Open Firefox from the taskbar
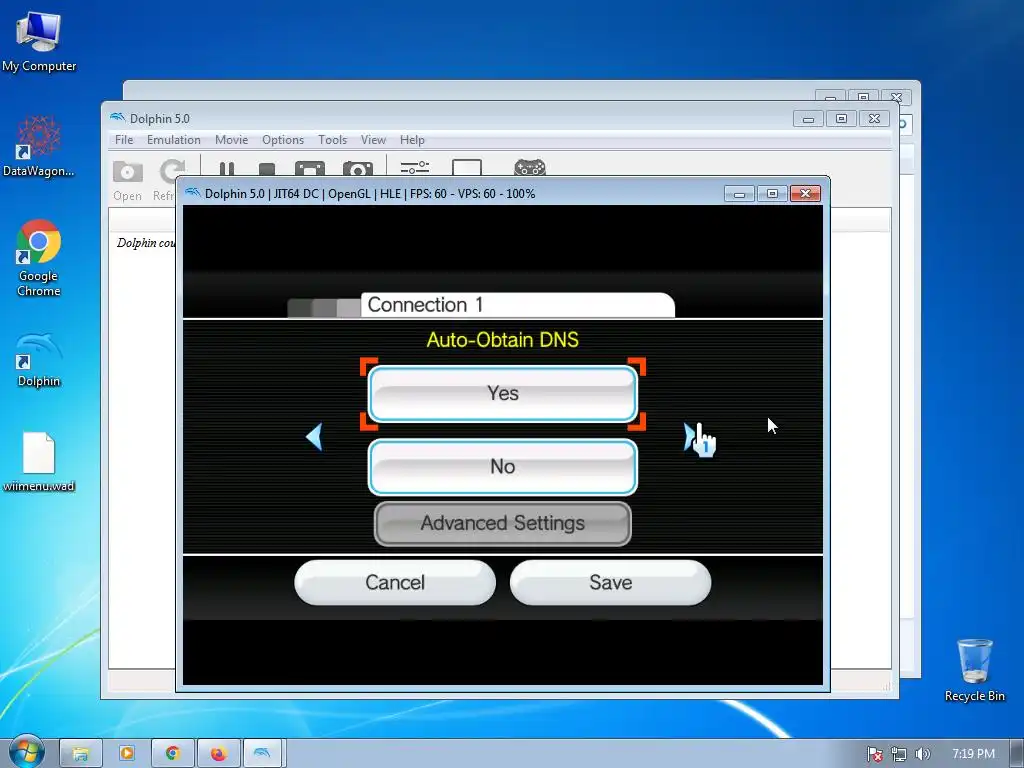Screen dimensions: 1024x768 [x=218, y=754]
